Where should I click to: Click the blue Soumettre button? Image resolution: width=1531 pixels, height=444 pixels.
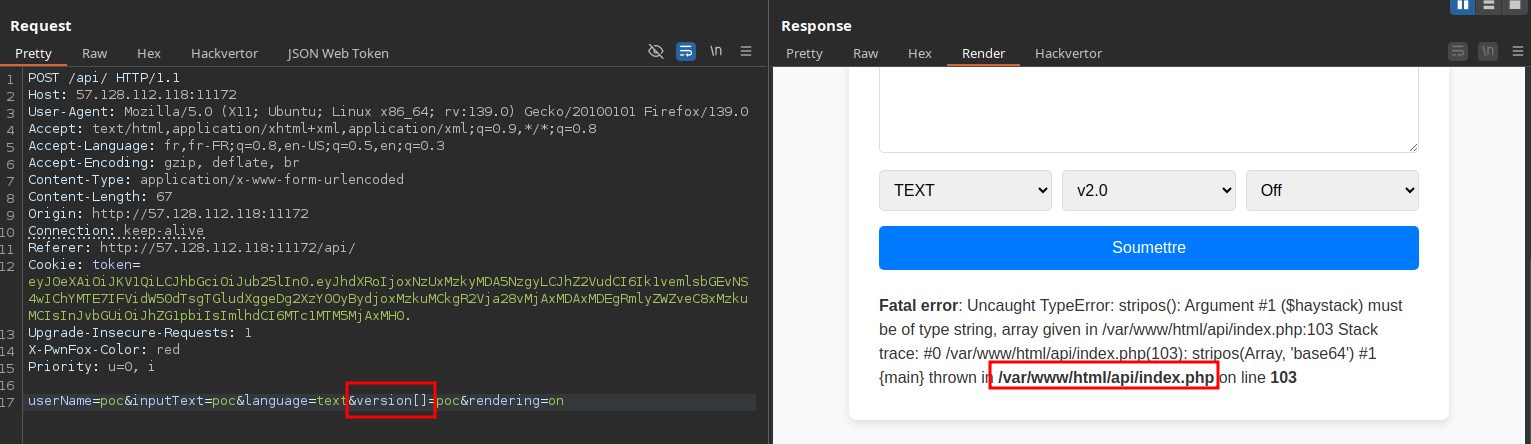point(1148,248)
